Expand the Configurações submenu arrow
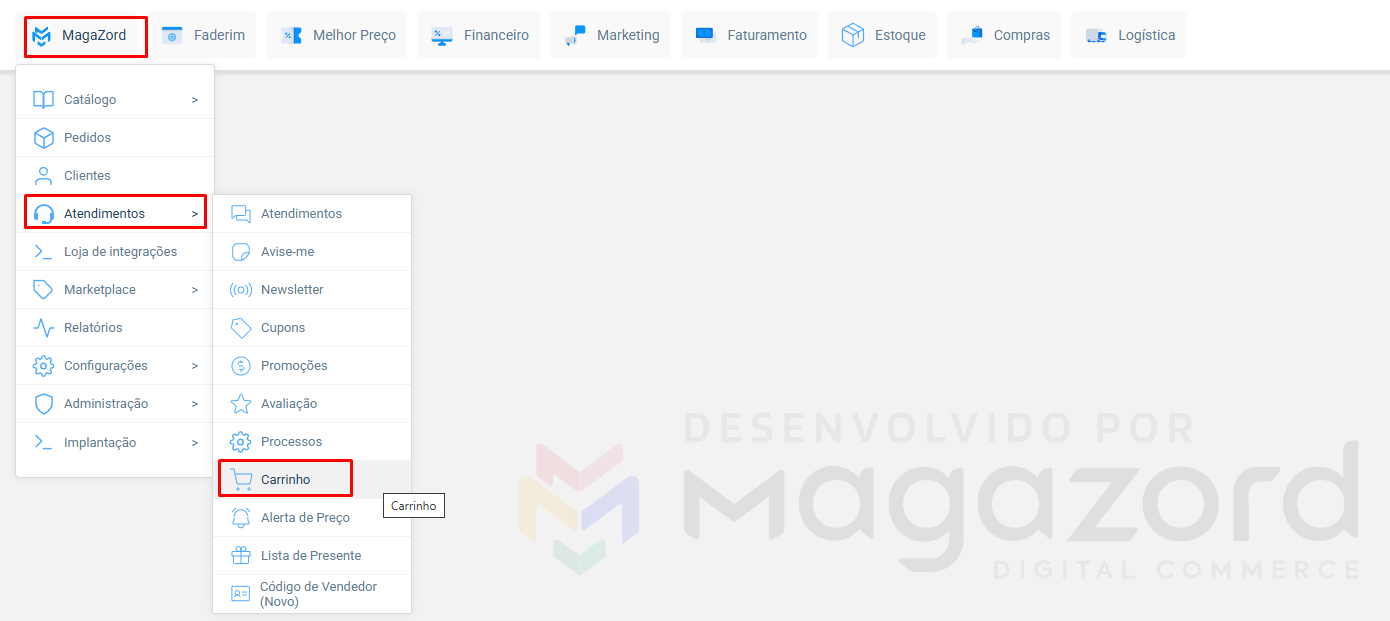 (195, 366)
